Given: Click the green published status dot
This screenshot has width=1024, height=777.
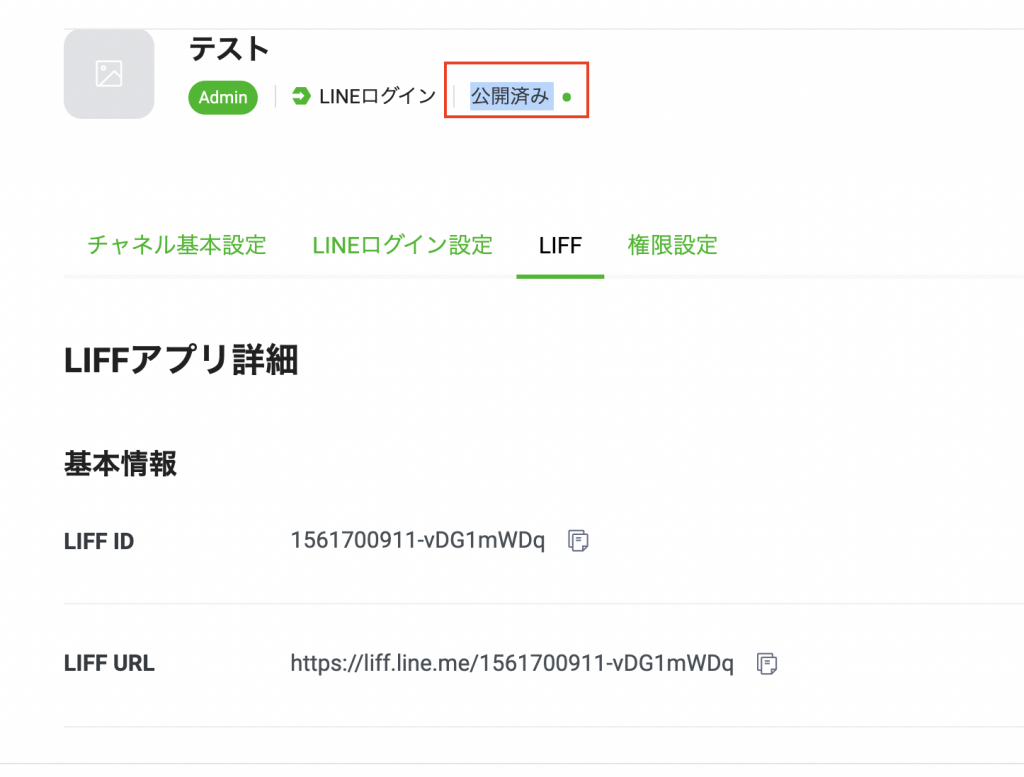Looking at the screenshot, I should [567, 97].
